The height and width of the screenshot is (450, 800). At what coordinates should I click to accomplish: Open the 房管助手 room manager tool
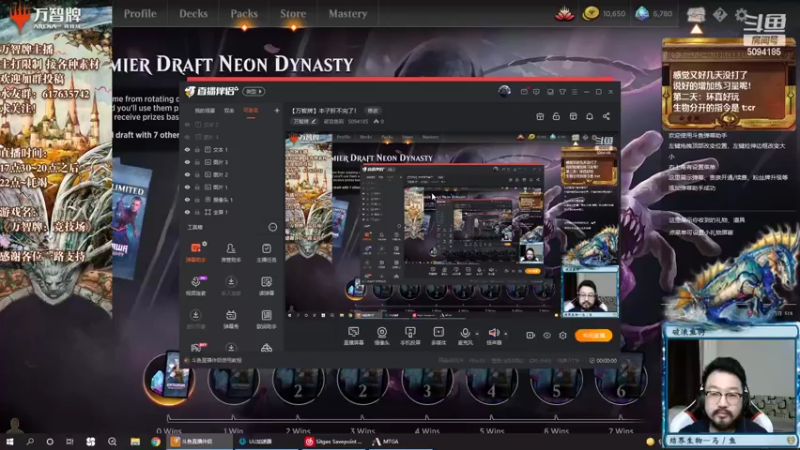tap(231, 252)
